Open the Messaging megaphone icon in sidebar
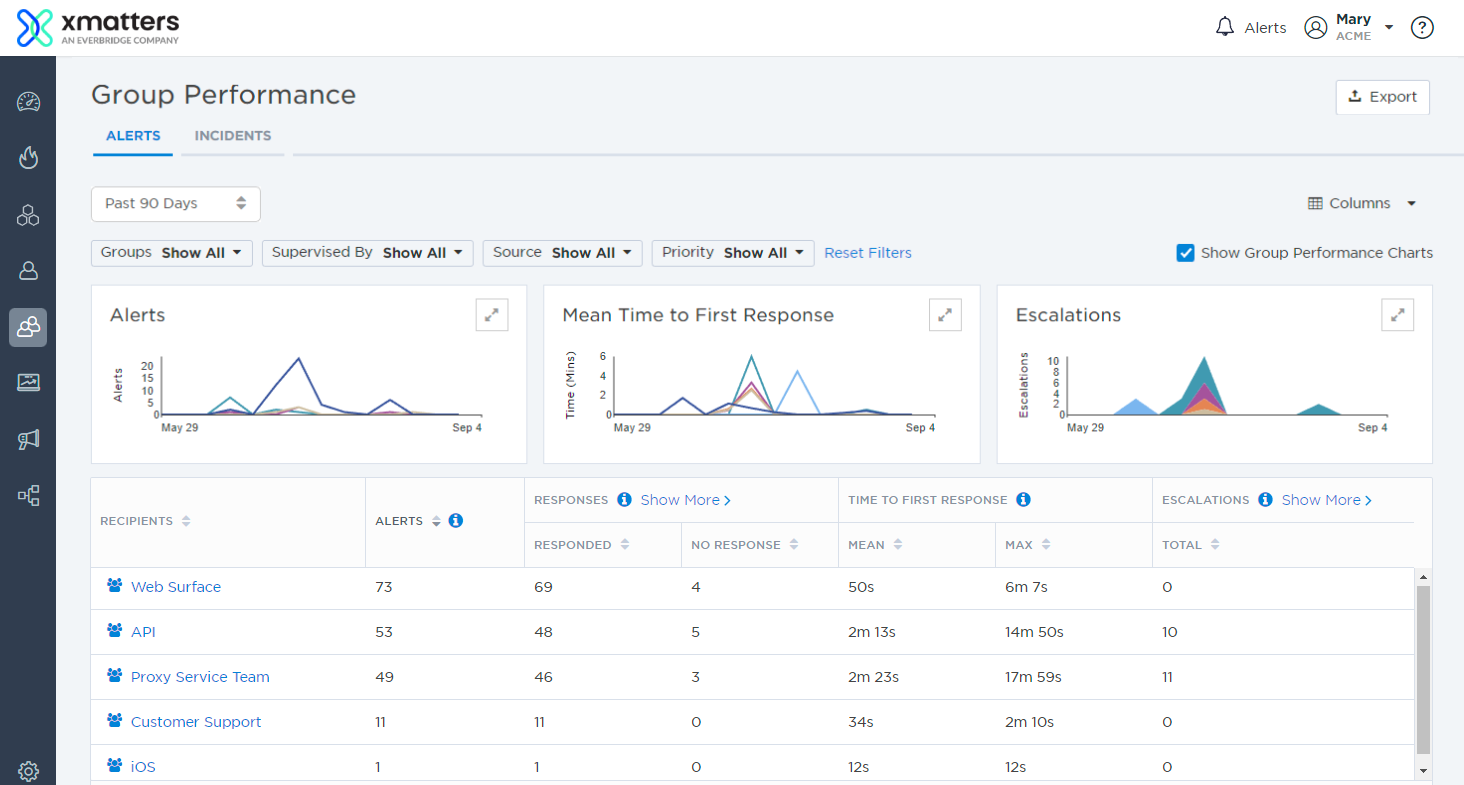This screenshot has width=1464, height=785. tap(28, 439)
